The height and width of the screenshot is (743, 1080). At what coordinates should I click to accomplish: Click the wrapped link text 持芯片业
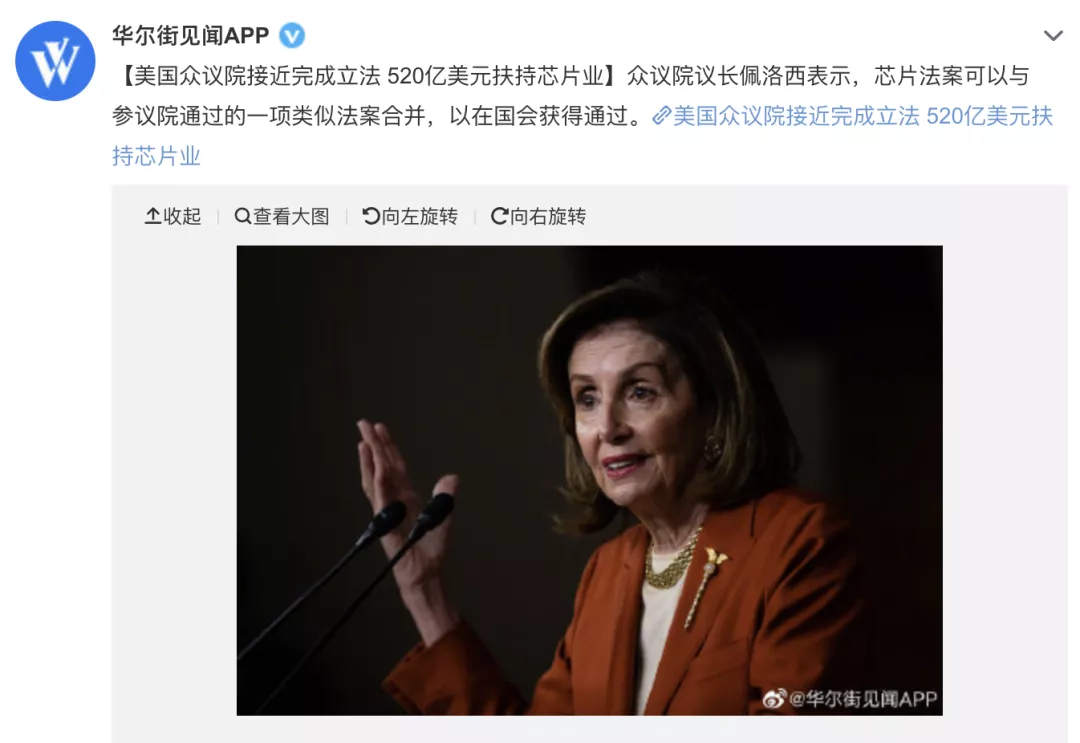click(x=156, y=156)
